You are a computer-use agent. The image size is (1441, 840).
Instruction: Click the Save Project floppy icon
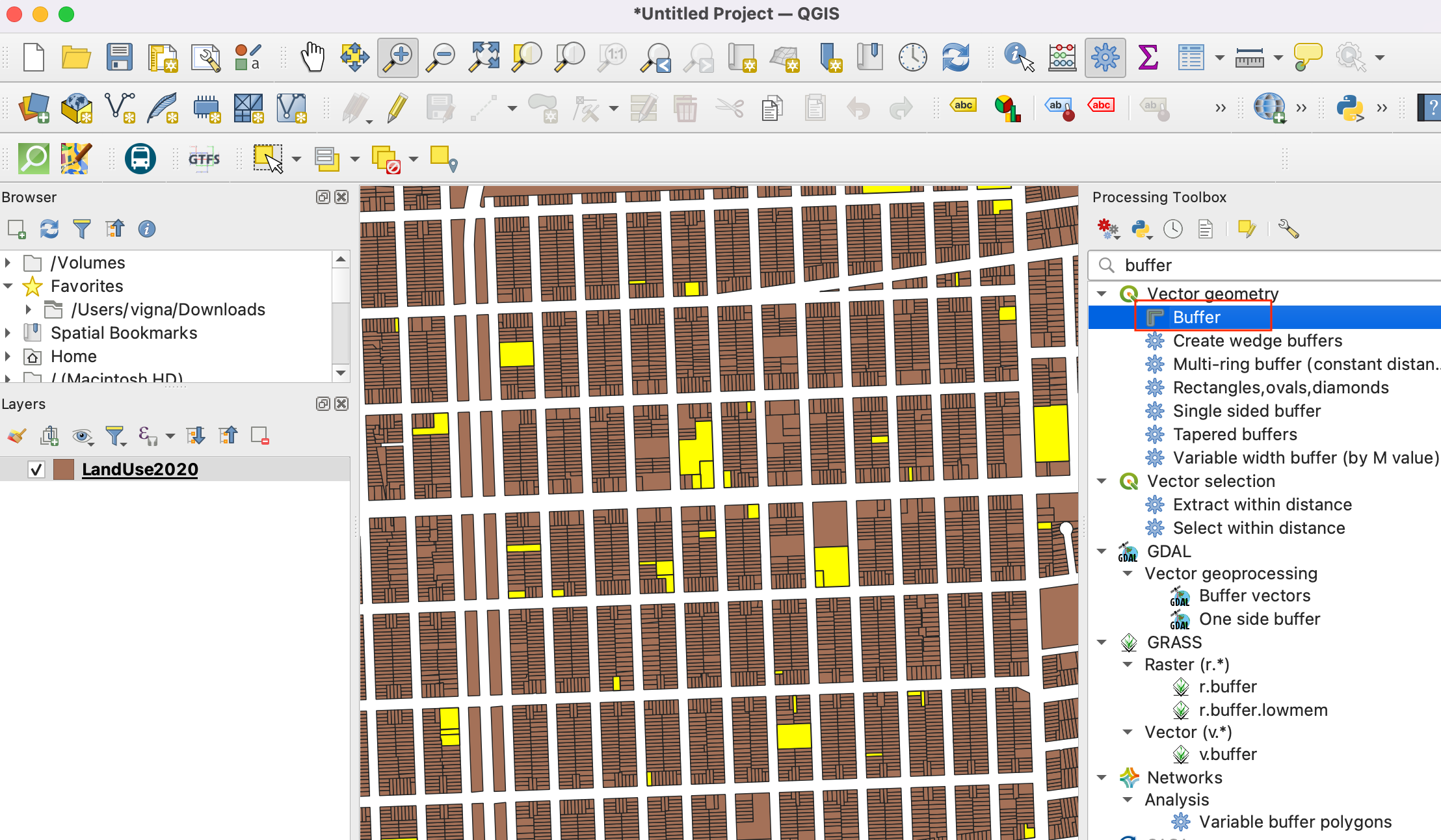119,57
